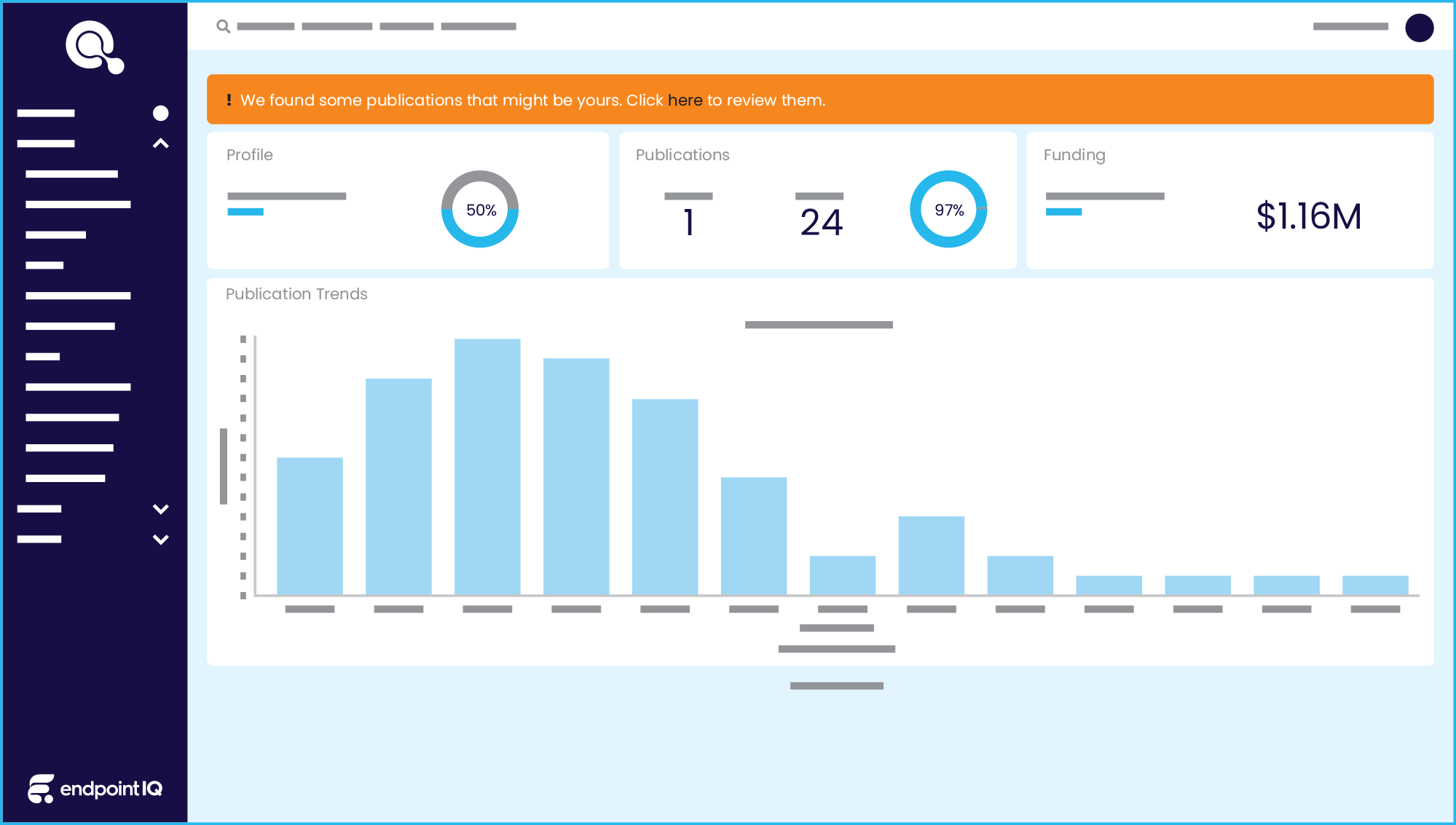1456x825 pixels.
Task: Click the 97% publications ring
Action: click(948, 209)
